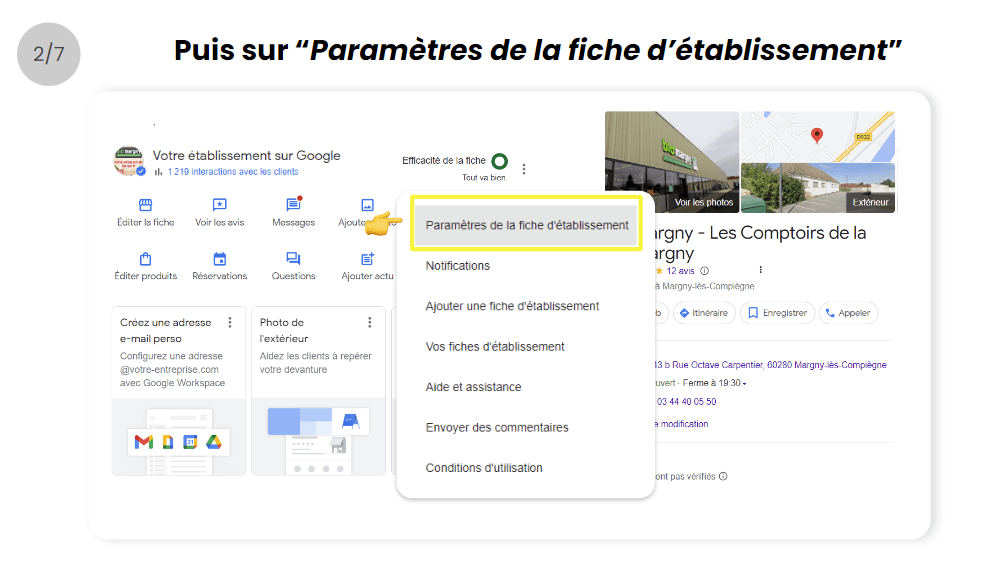Click the Enregistrer bookmark button
This screenshot has height=565, width=1007.
click(778, 313)
